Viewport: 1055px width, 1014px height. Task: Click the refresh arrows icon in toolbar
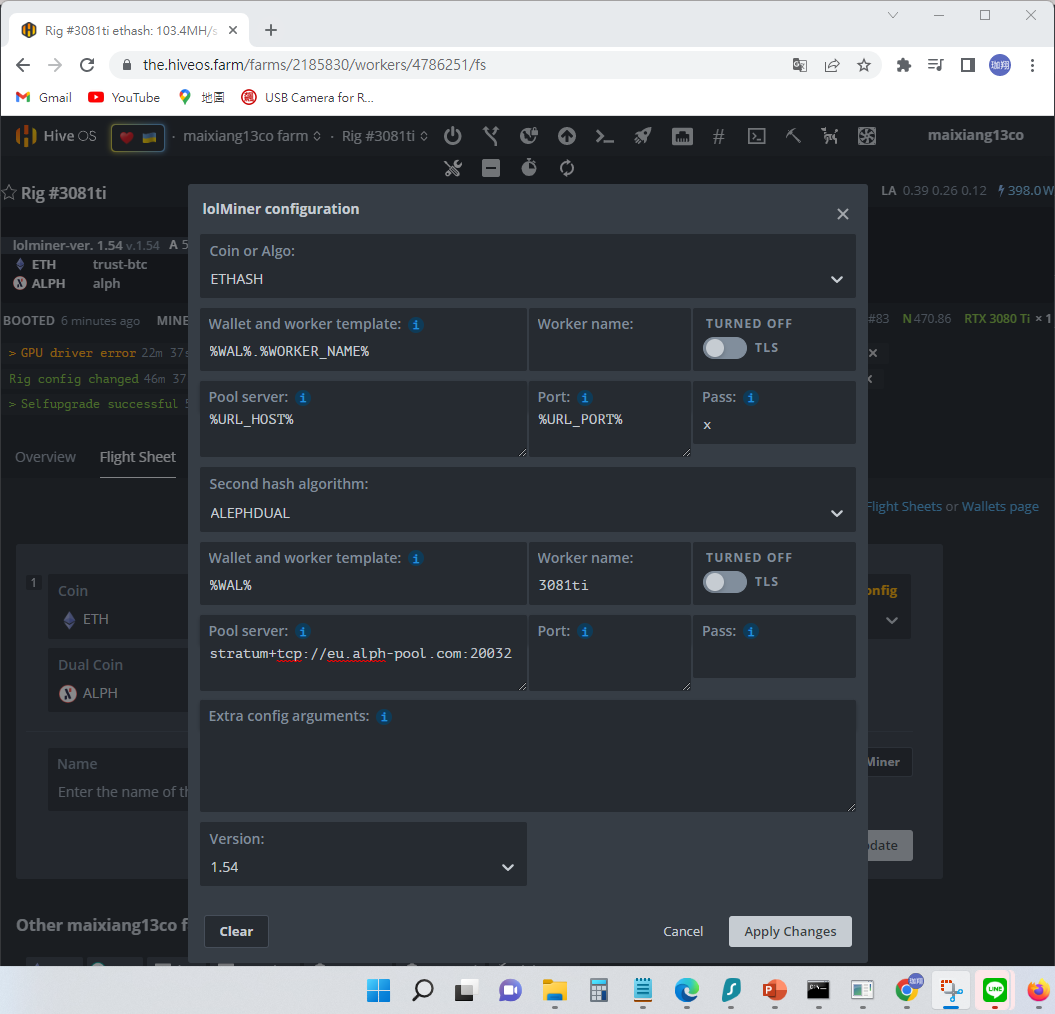coord(567,168)
